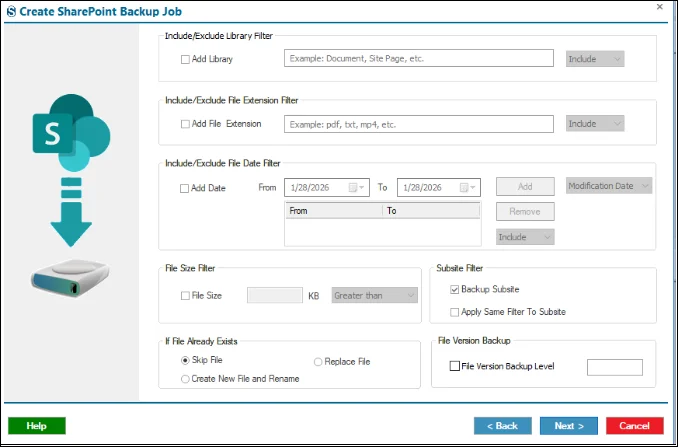Enable Apply Same Filter To Subsite
This screenshot has width=678, height=447.
click(454, 312)
